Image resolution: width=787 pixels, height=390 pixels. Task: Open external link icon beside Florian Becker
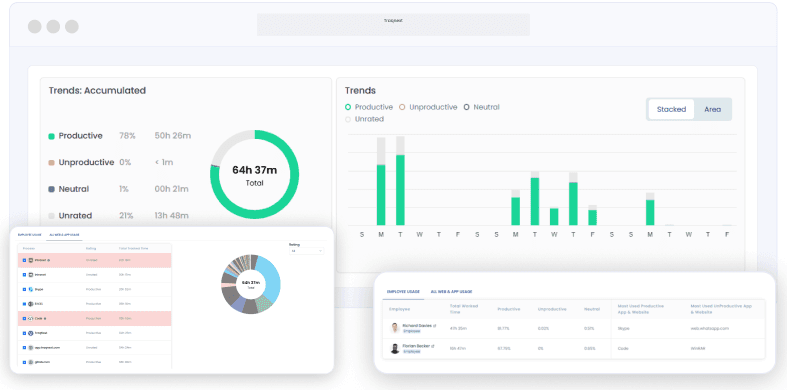point(432,346)
